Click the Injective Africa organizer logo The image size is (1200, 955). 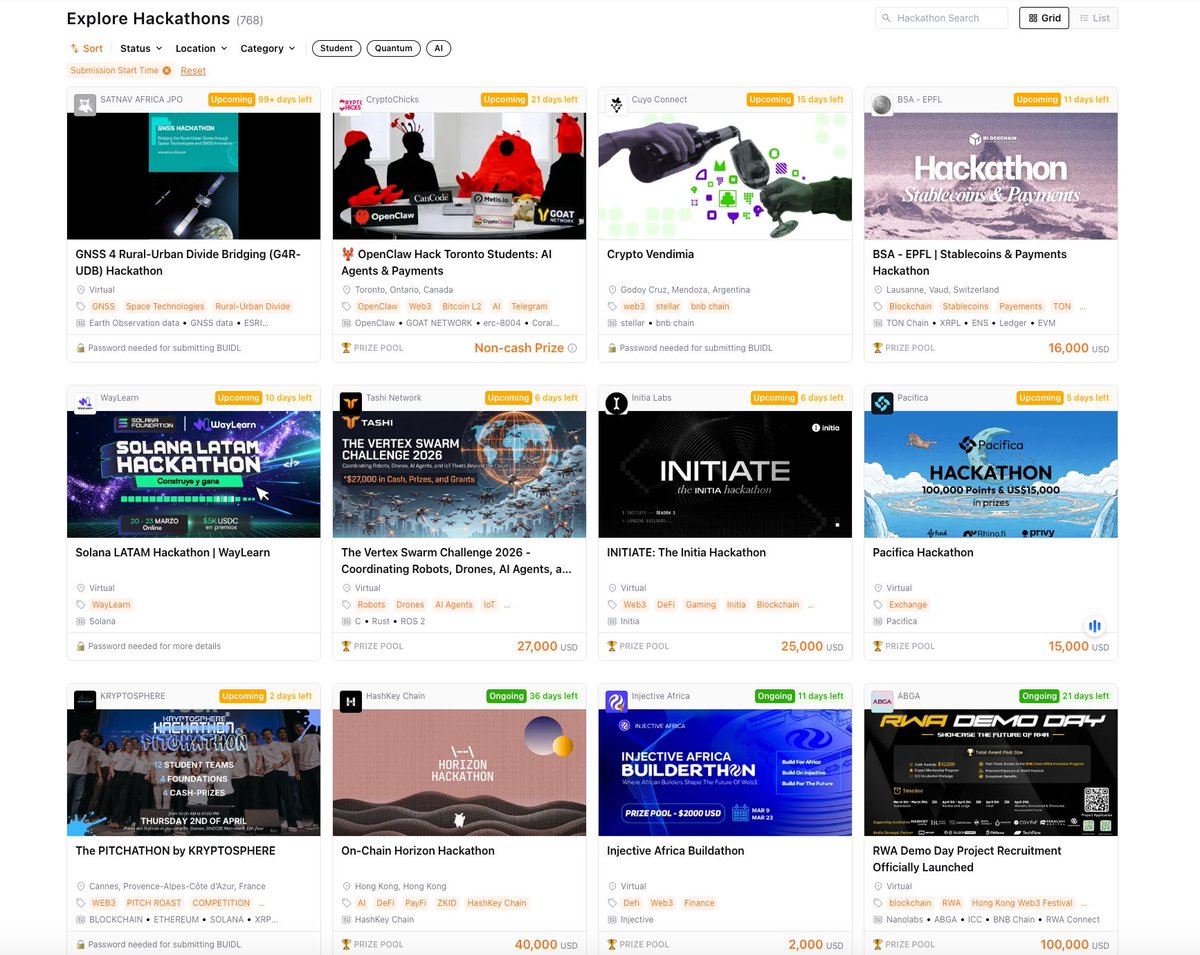pyautogui.click(x=617, y=701)
